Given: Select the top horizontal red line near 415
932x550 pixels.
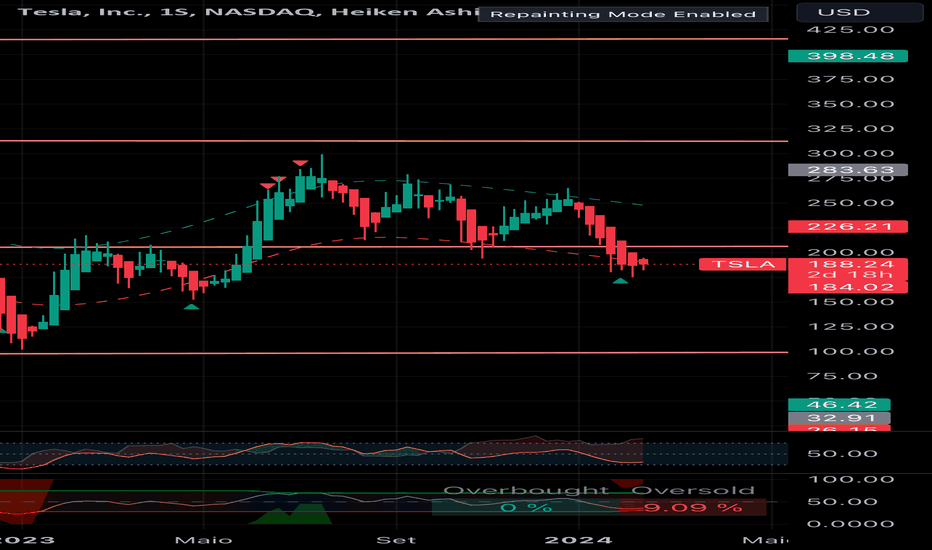Looking at the screenshot, I should point(400,39).
